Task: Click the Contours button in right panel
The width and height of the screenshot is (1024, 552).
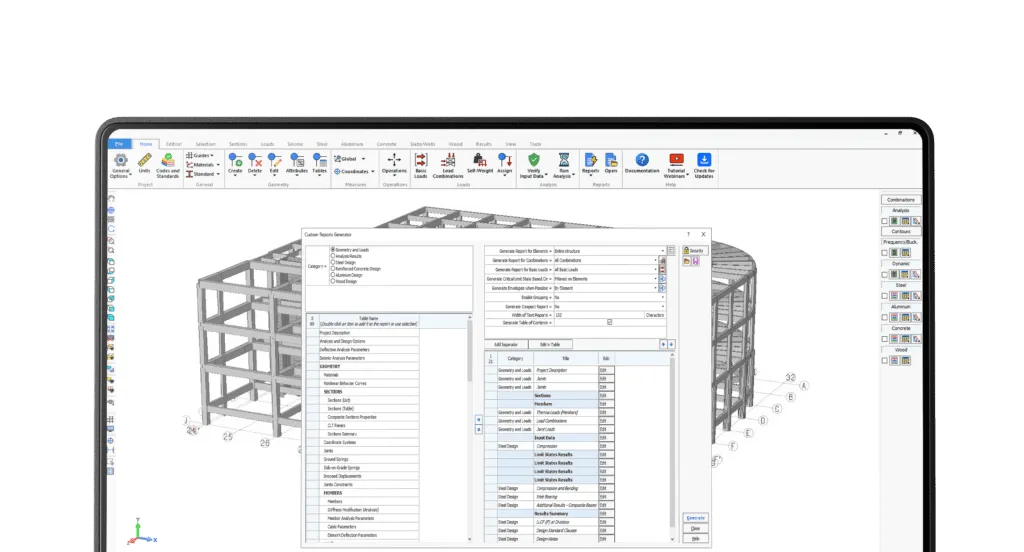Action: pyautogui.click(x=901, y=231)
